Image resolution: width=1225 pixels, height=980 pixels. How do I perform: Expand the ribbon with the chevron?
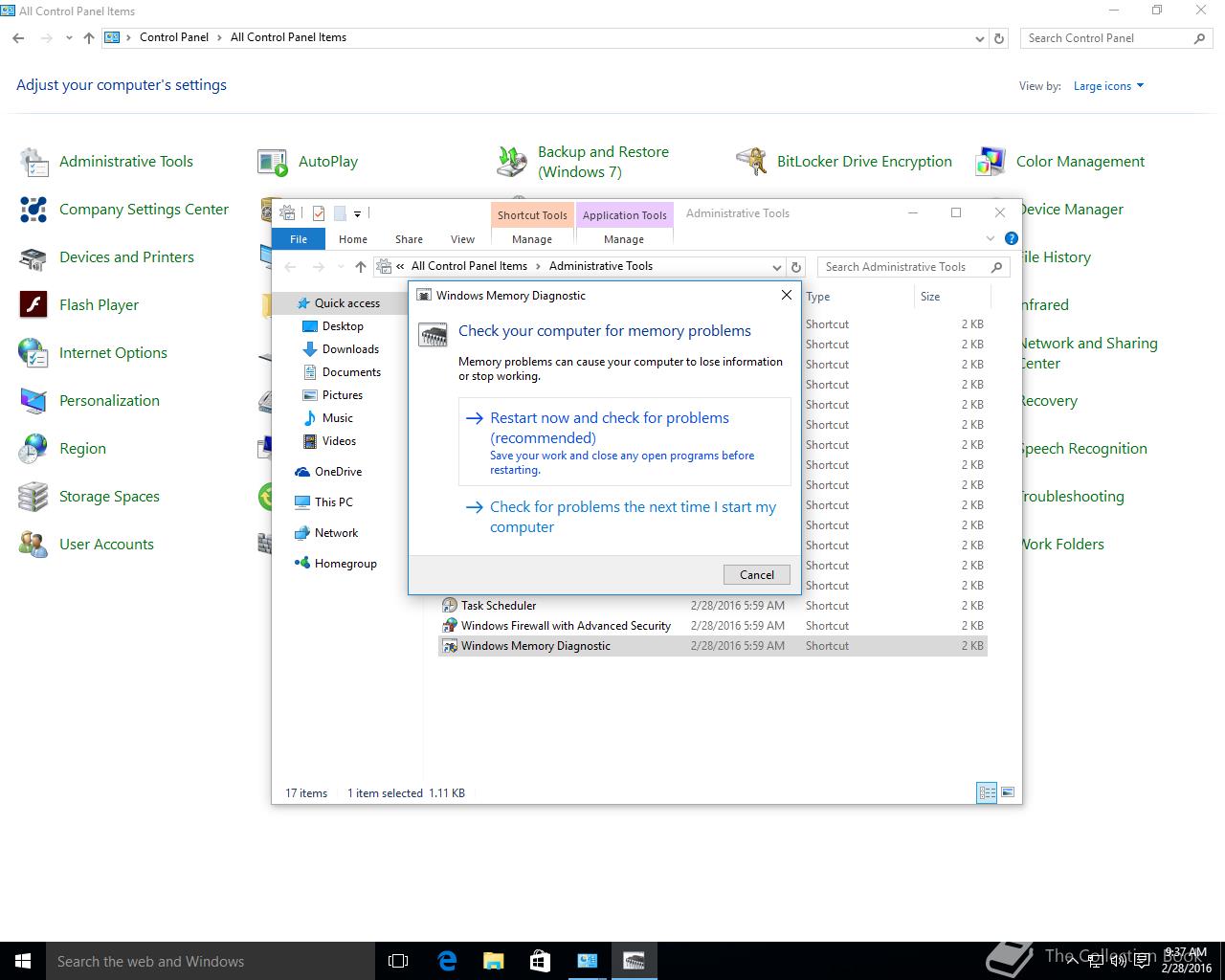point(991,238)
